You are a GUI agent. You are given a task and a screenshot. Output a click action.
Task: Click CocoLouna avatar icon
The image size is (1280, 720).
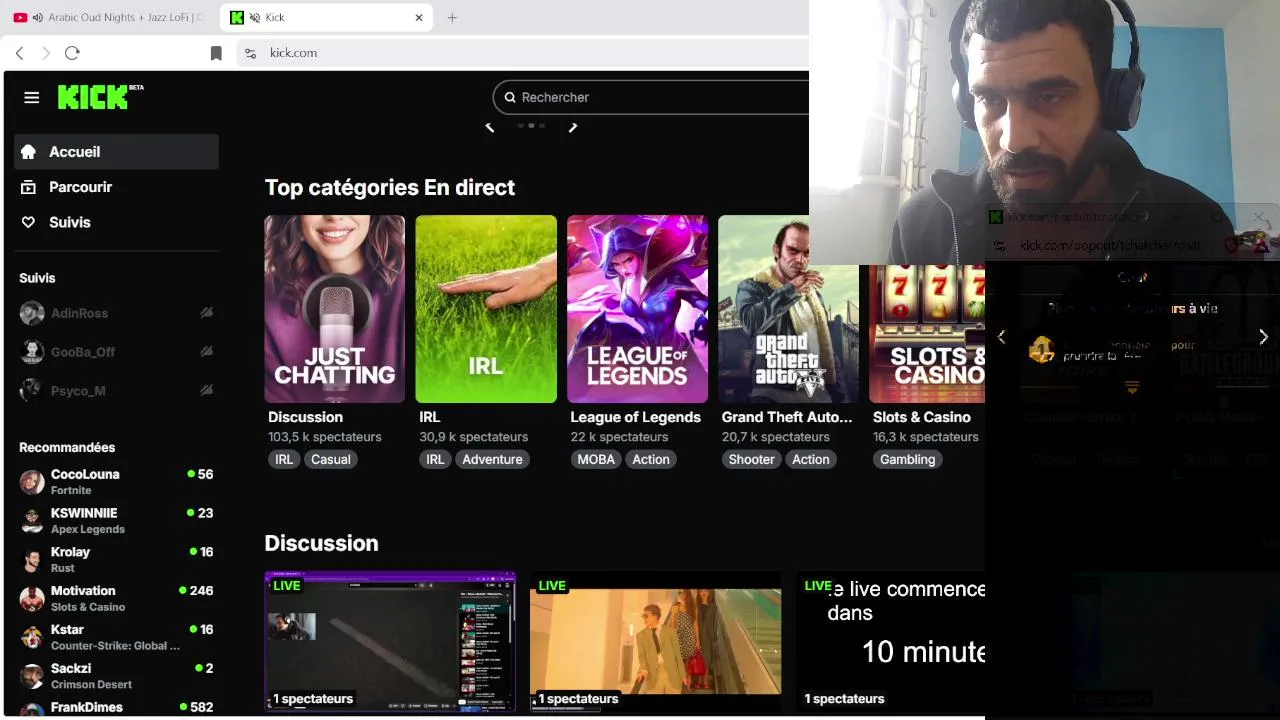point(32,482)
